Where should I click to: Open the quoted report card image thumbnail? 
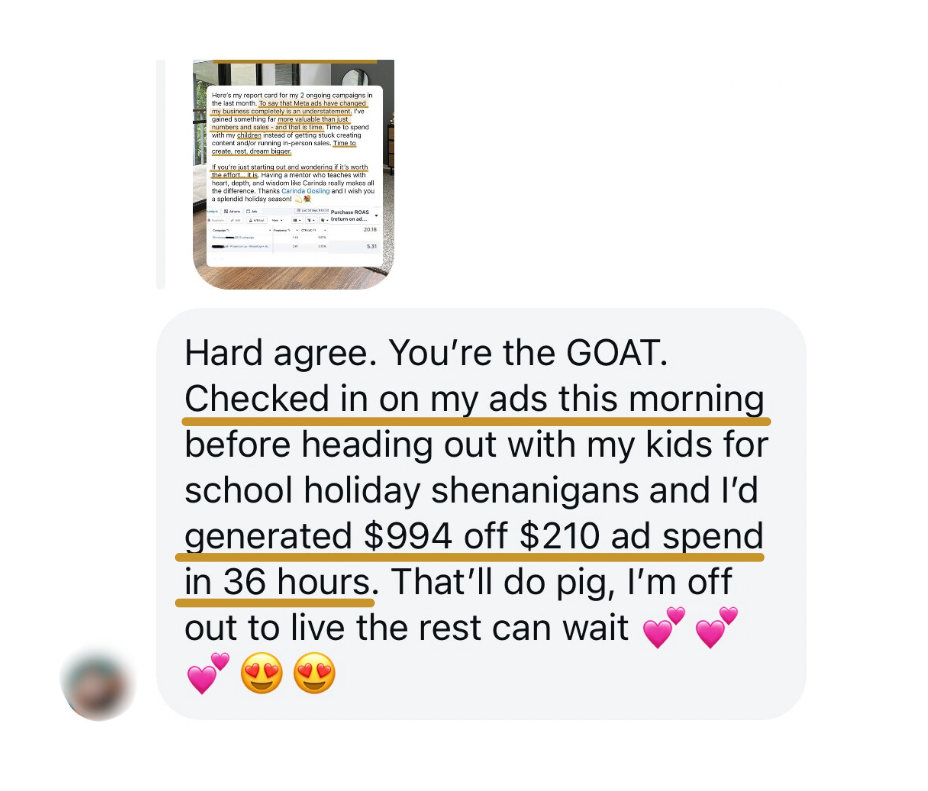click(294, 174)
